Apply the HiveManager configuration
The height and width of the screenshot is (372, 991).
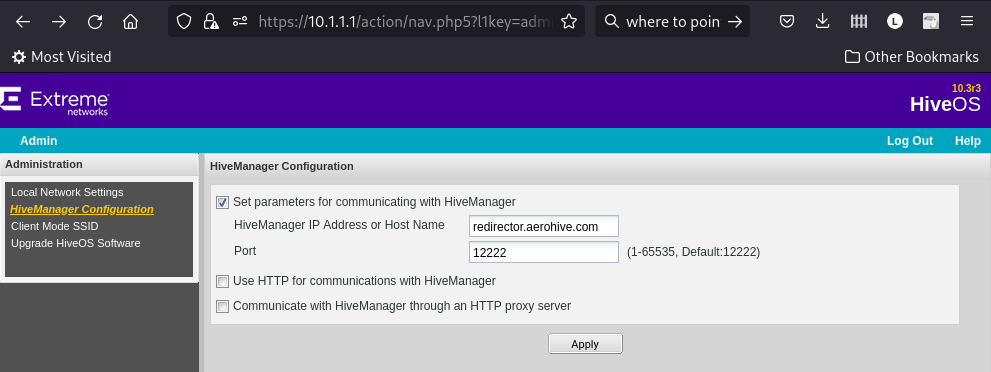tap(585, 344)
